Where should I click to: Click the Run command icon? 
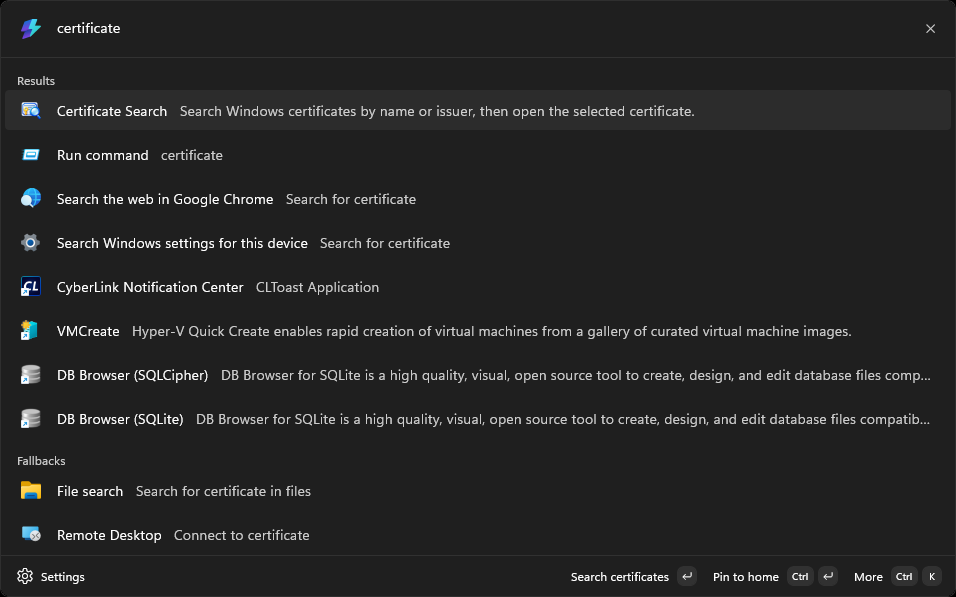tap(30, 155)
